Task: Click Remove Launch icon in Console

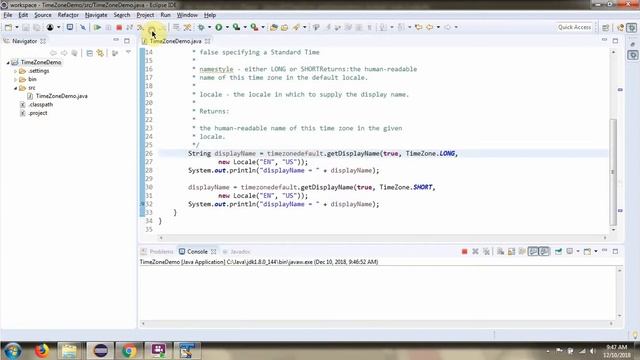Action: coord(475,251)
